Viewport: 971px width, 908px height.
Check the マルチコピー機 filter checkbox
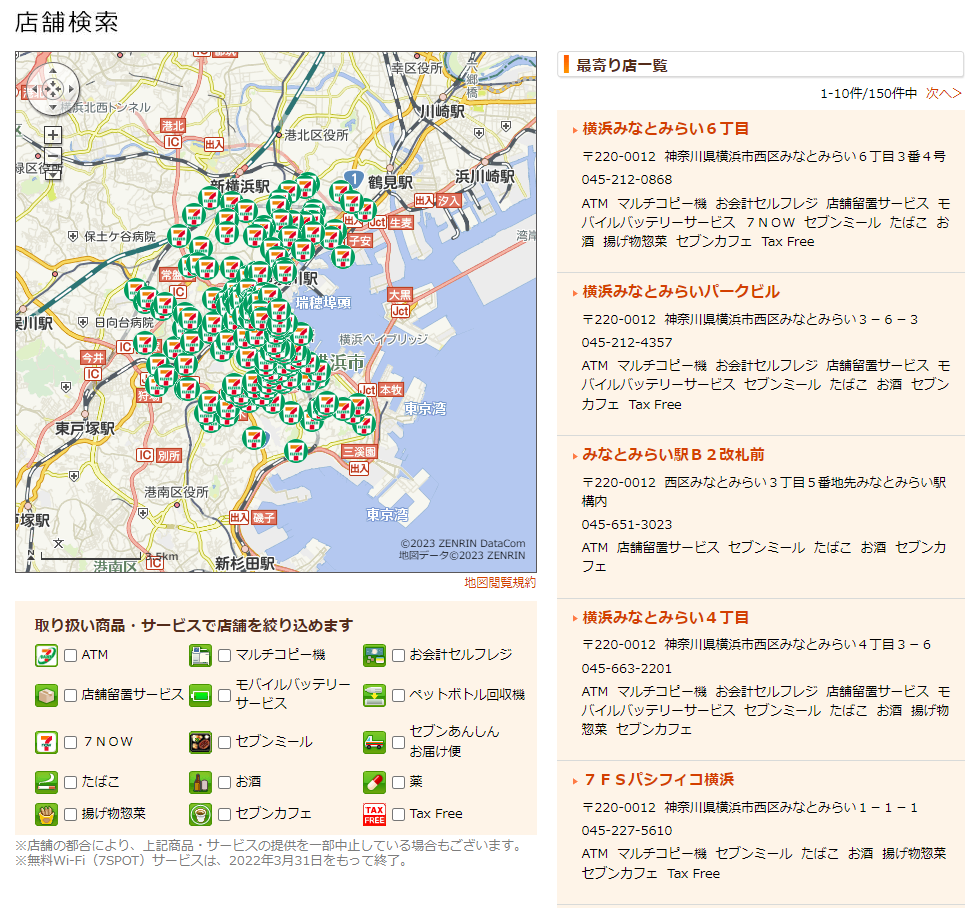(224, 655)
